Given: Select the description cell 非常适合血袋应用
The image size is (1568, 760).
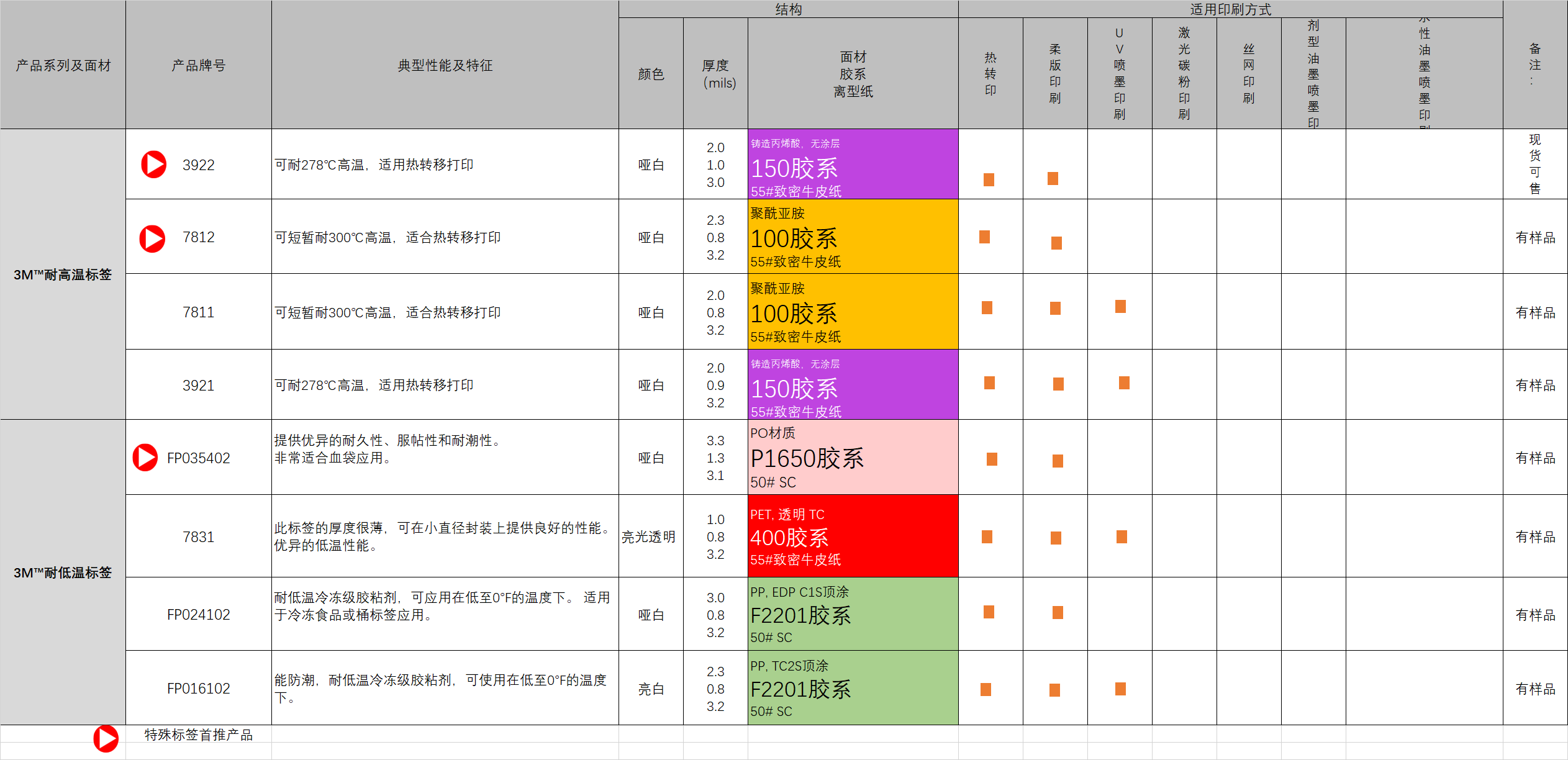Looking at the screenshot, I should click(x=445, y=457).
